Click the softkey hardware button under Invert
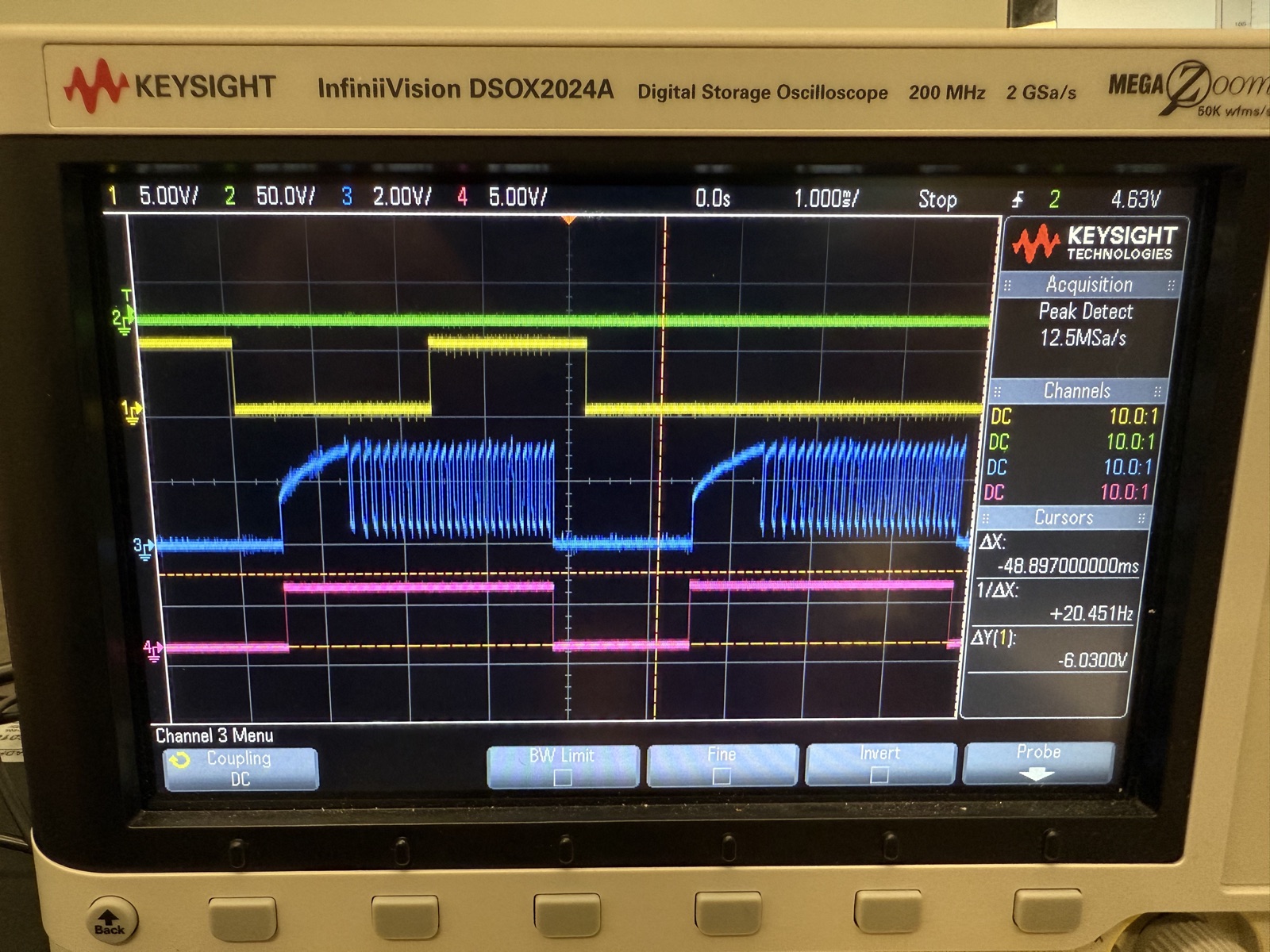 (889, 912)
